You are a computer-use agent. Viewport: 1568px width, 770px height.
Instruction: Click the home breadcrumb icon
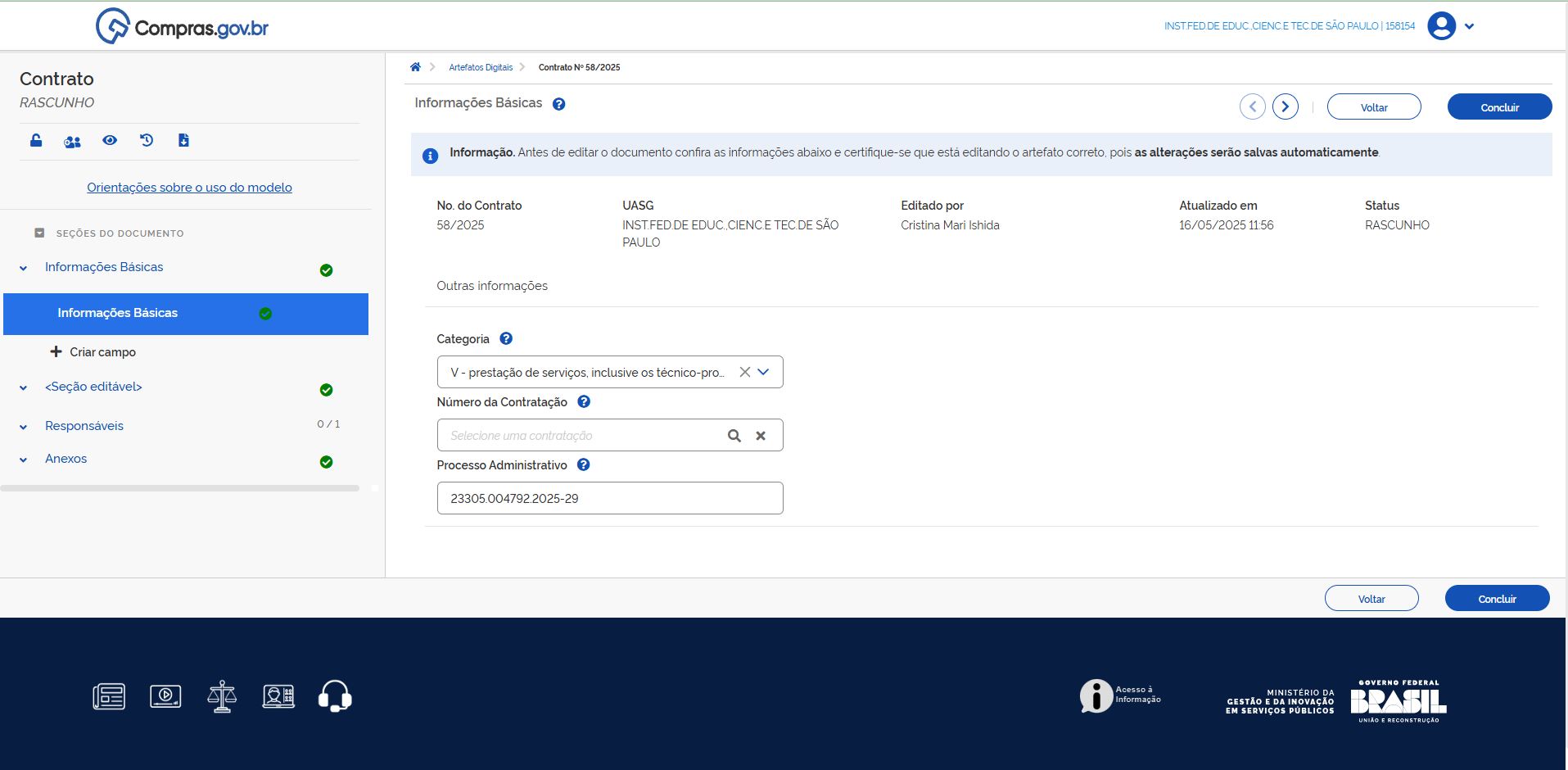(x=415, y=67)
